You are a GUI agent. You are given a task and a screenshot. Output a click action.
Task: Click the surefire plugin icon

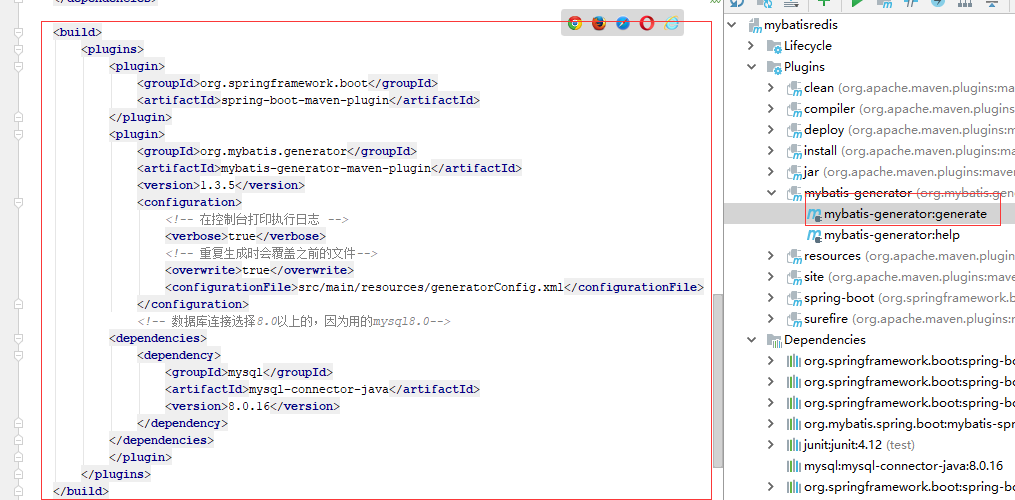[794, 319]
